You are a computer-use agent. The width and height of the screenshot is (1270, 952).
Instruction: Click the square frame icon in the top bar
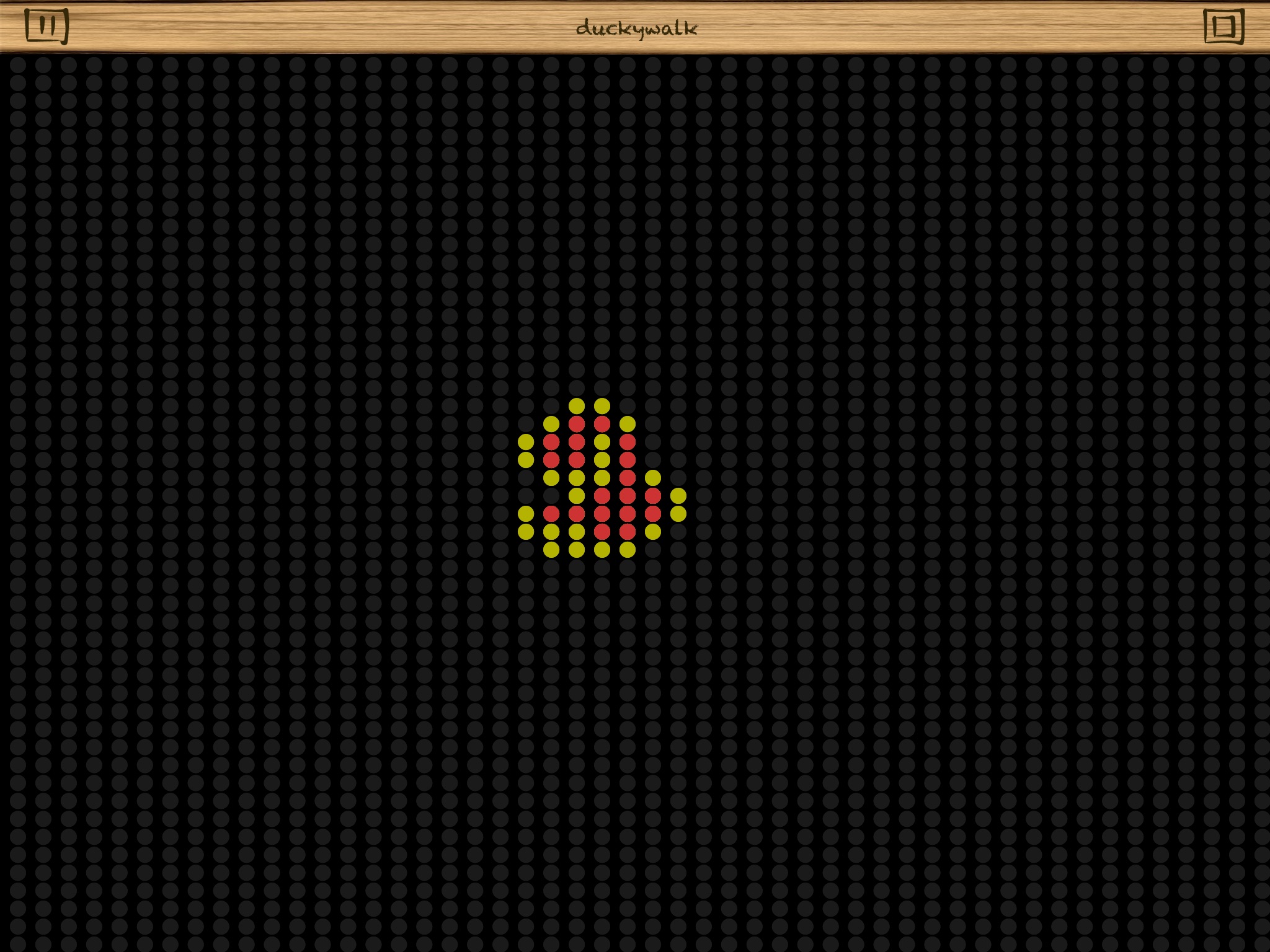click(x=1223, y=26)
